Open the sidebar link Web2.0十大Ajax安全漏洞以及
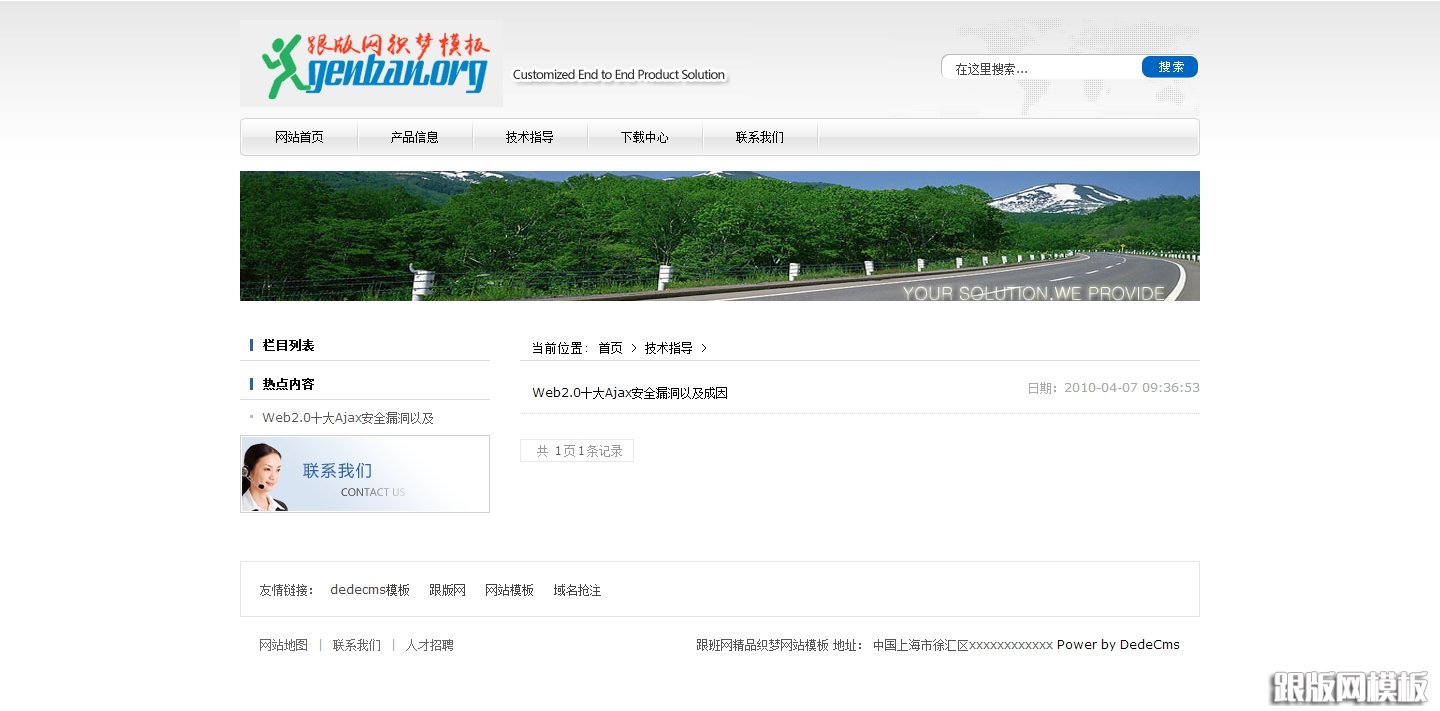 click(x=347, y=417)
